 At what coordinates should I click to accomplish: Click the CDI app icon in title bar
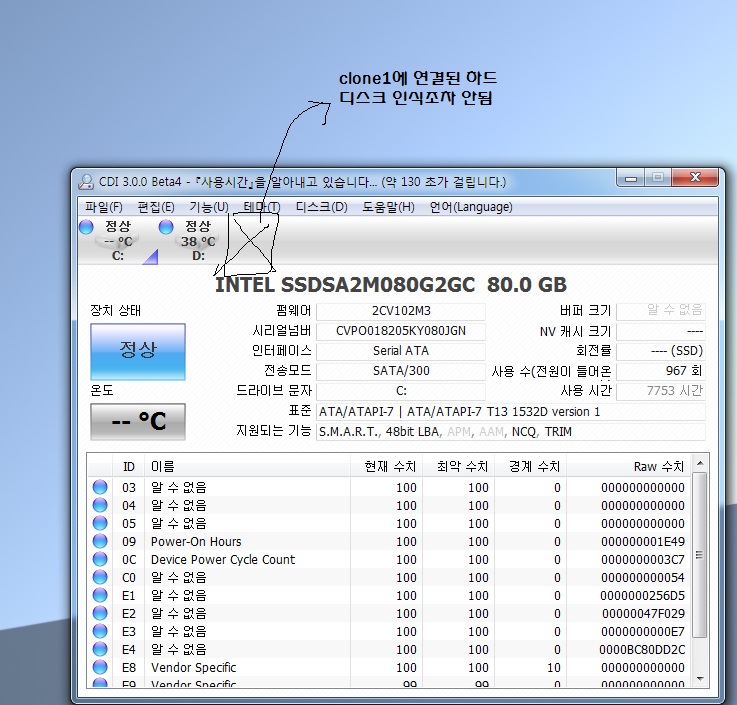86,182
